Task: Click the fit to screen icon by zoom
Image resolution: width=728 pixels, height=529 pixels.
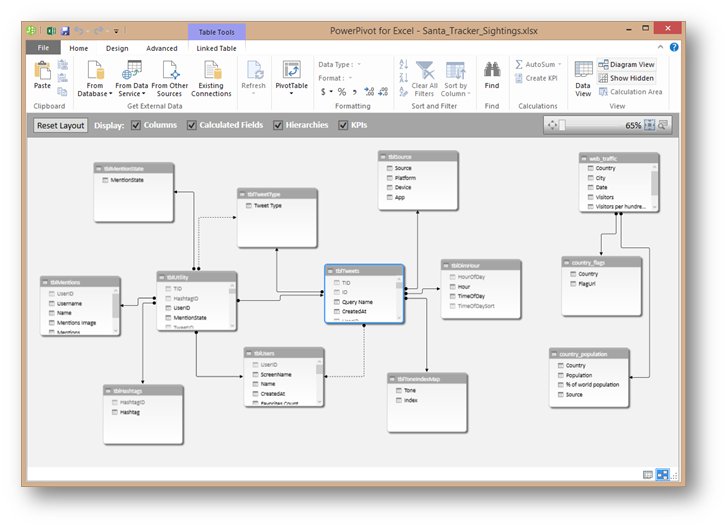Action: tap(650, 125)
